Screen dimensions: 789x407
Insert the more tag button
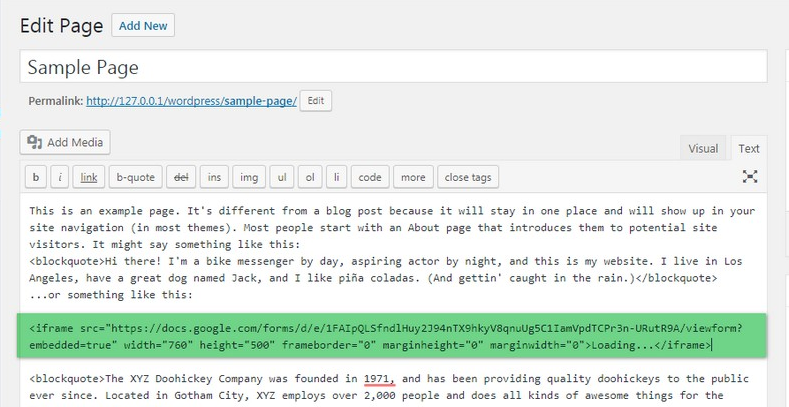tap(413, 177)
